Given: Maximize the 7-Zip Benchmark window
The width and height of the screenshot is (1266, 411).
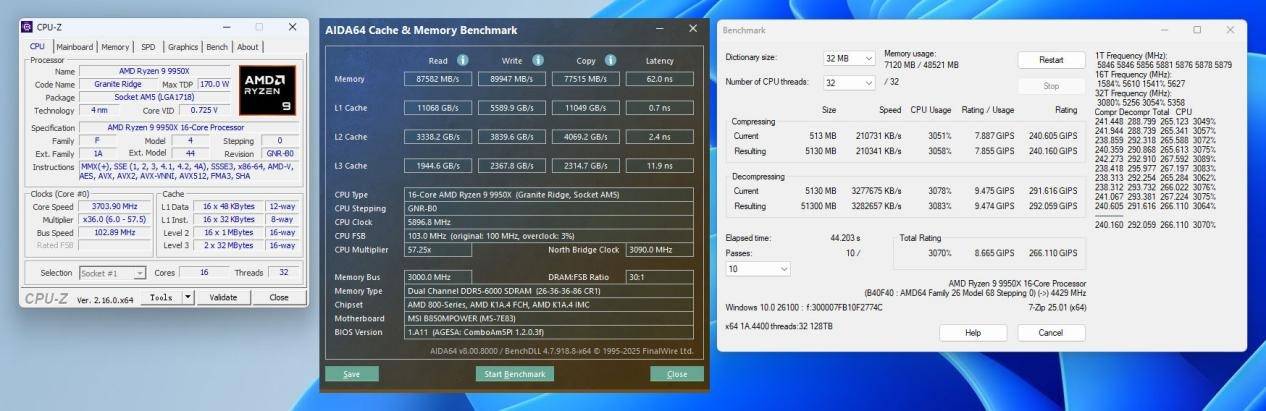Looking at the screenshot, I should coord(1197,30).
